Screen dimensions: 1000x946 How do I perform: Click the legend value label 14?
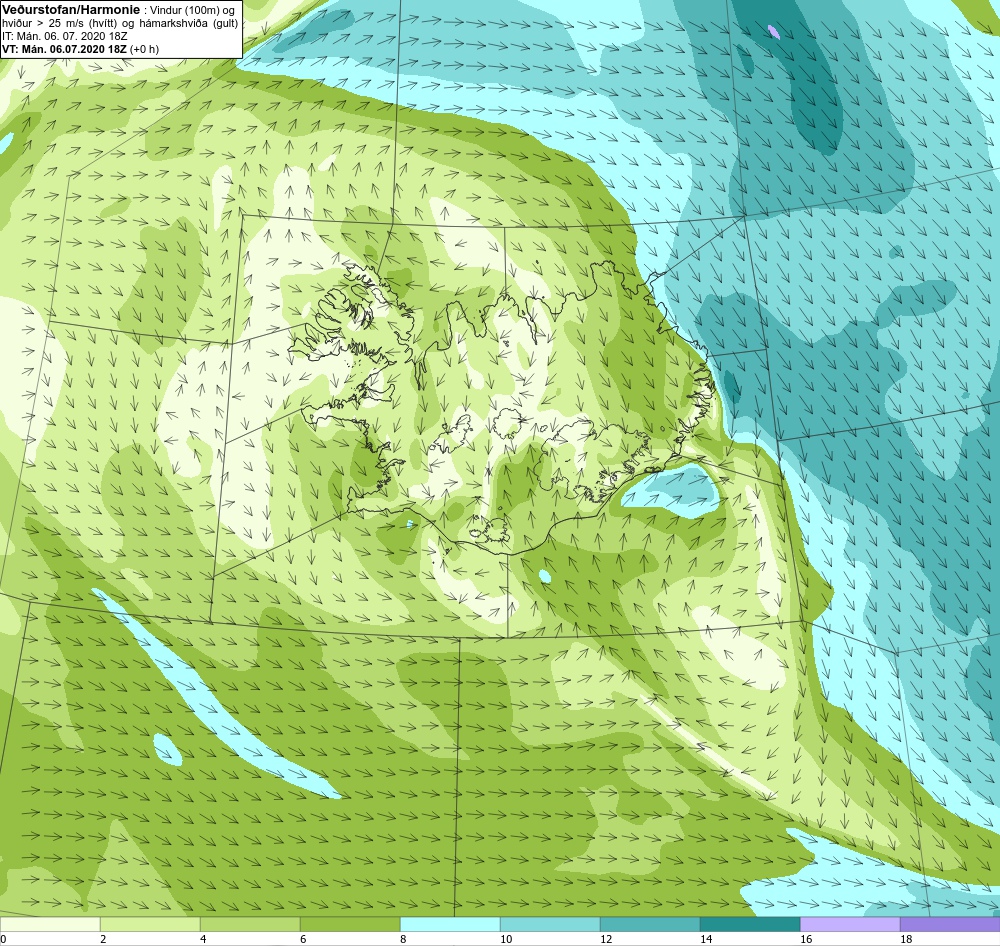(x=706, y=939)
